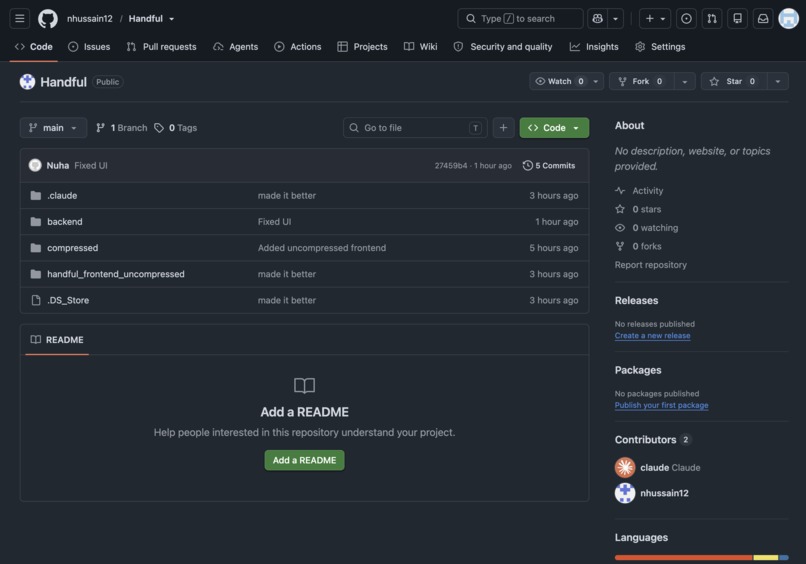806x564 pixels.
Task: Open commit hash 27459b4
Action: coord(451,166)
